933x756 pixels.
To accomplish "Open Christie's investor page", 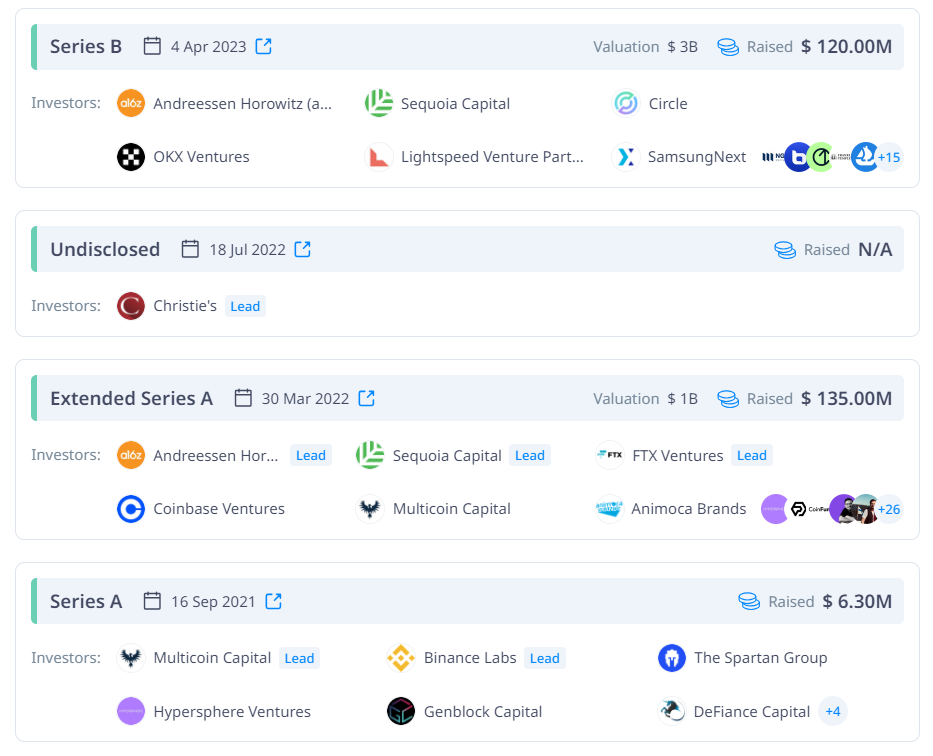I will [185, 306].
